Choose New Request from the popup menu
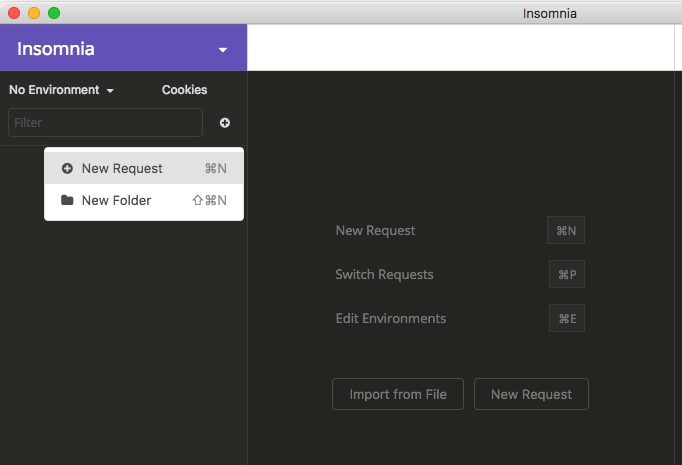The image size is (682, 465). tap(122, 169)
